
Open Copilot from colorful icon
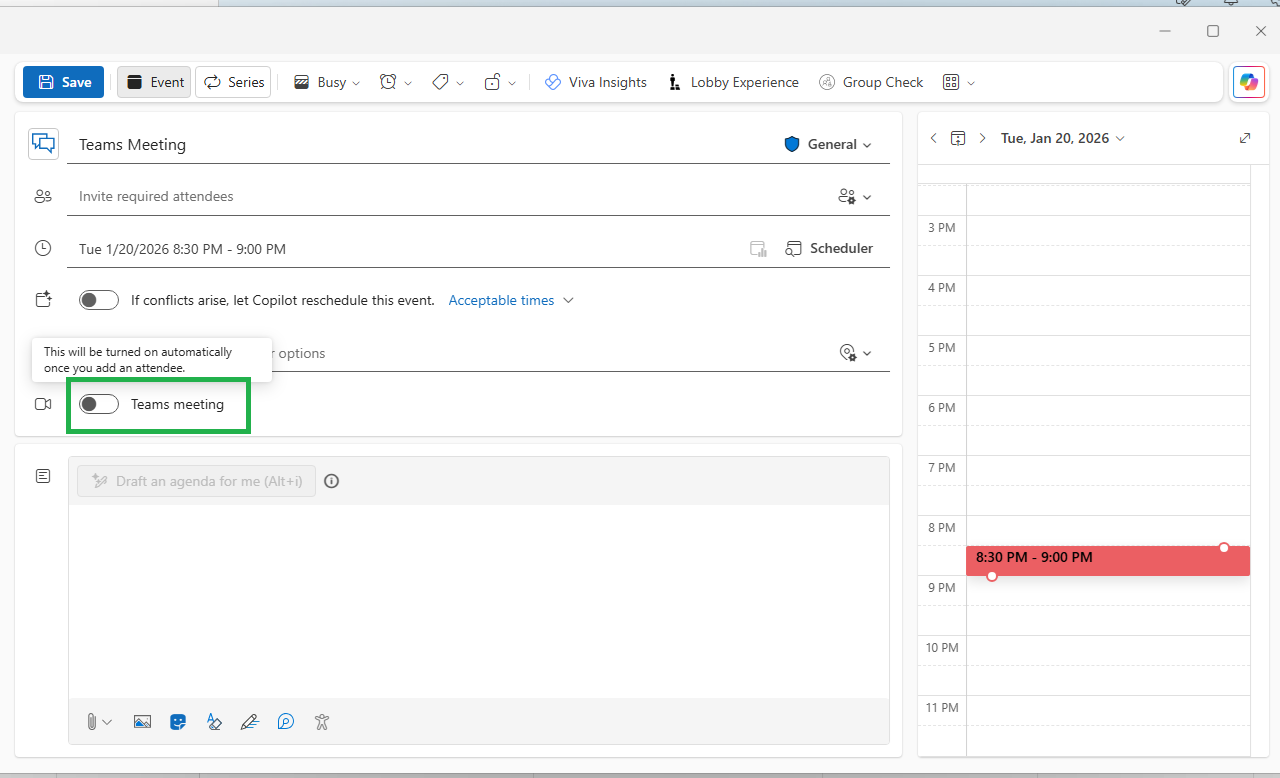pyautogui.click(x=1248, y=82)
